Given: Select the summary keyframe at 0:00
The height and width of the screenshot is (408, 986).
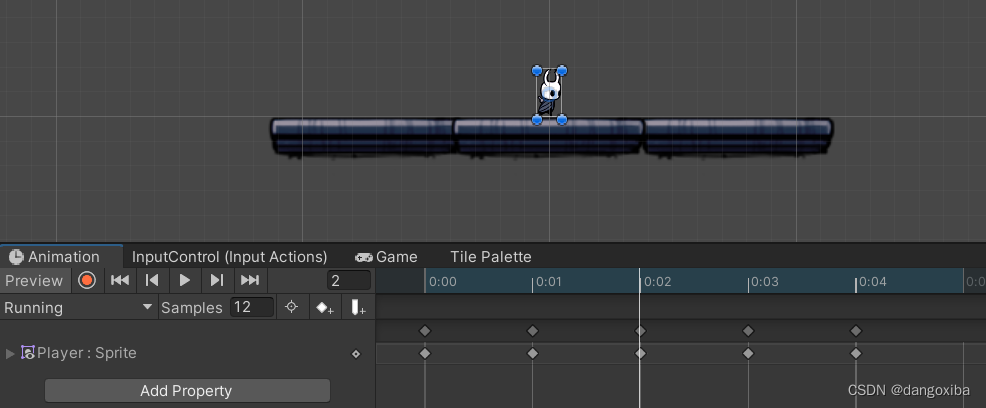Looking at the screenshot, I should click(x=425, y=331).
